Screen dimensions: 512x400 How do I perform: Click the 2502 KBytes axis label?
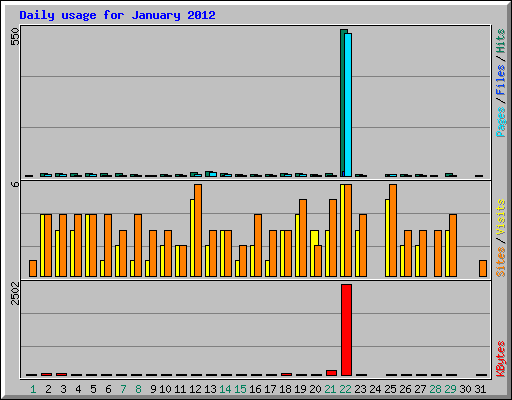(15, 293)
